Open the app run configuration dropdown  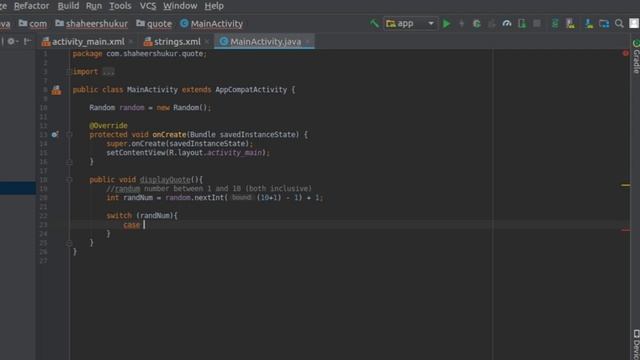pos(410,24)
